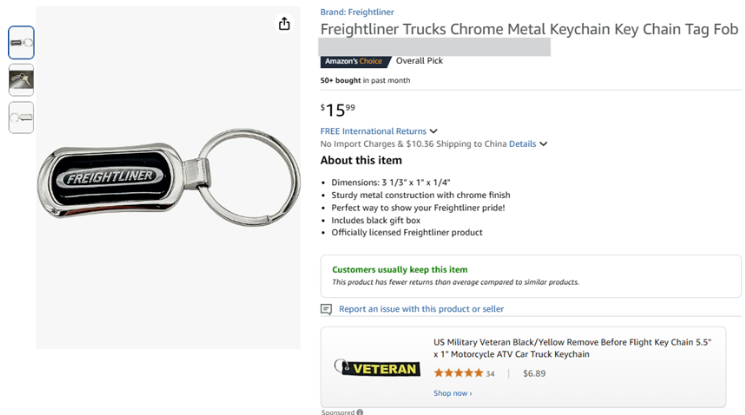Select the first keychain thumbnail

(x=21, y=43)
